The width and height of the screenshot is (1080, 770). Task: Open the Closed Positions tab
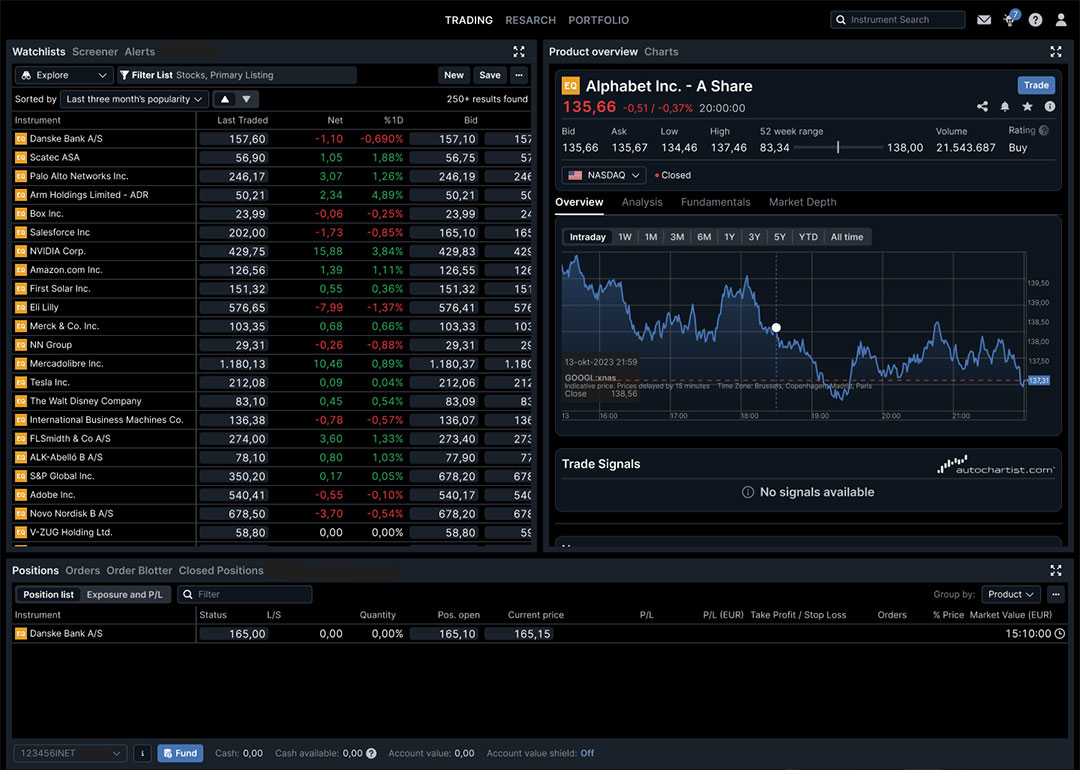tap(221, 570)
